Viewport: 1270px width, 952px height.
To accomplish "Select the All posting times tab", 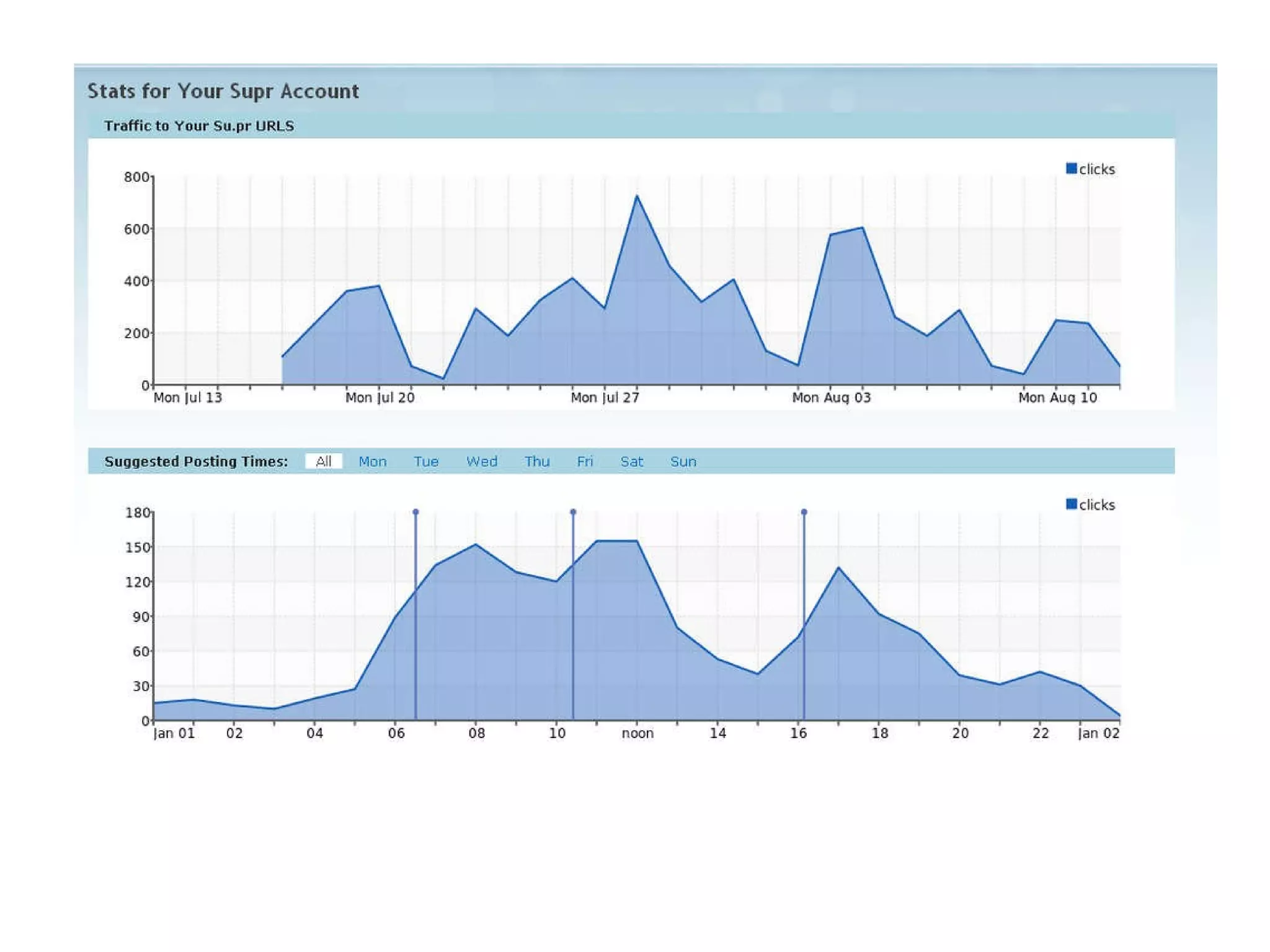I will 323,461.
